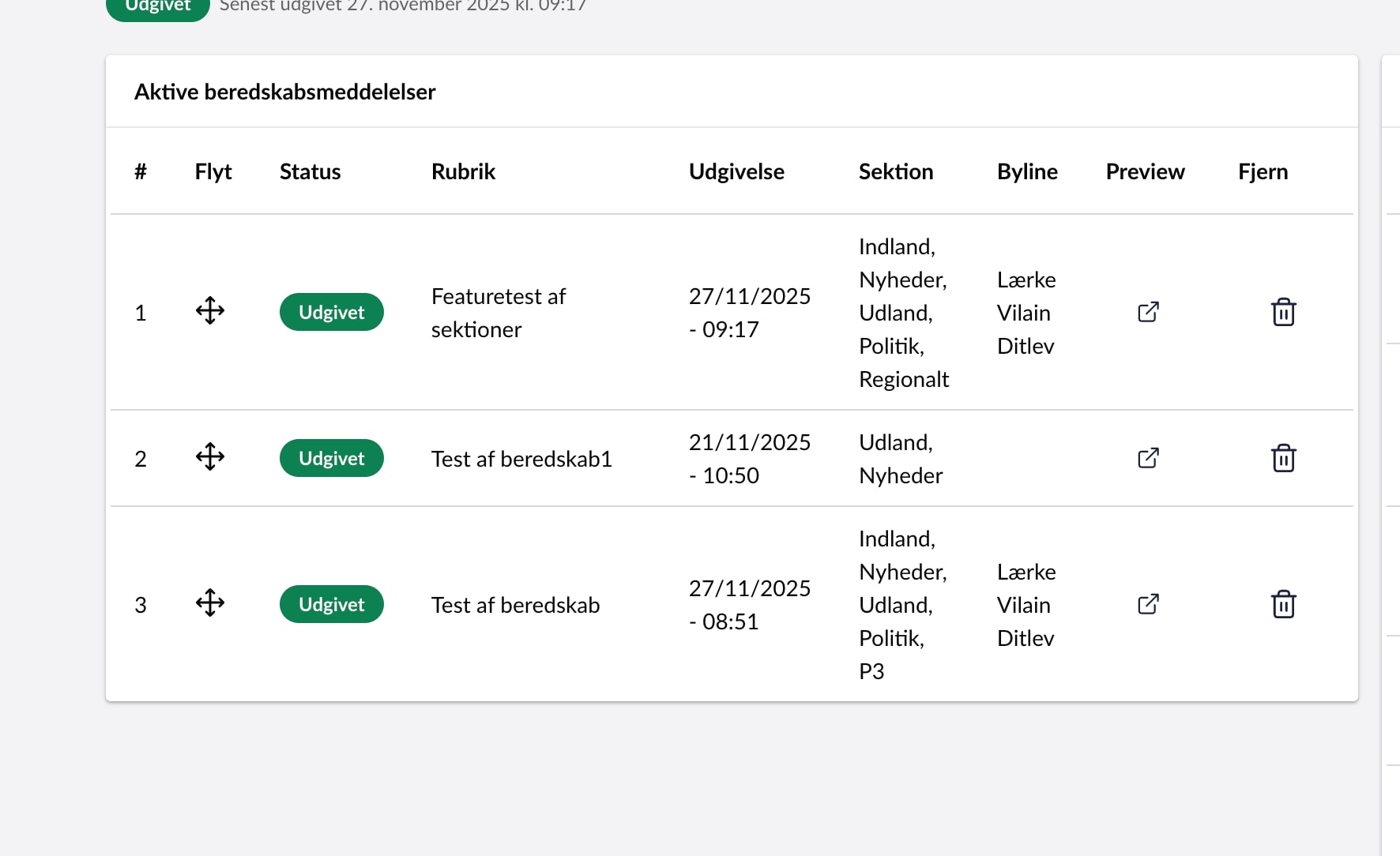1400x856 pixels.
Task: Select the Test af beredskab1 title
Action: [x=521, y=459]
